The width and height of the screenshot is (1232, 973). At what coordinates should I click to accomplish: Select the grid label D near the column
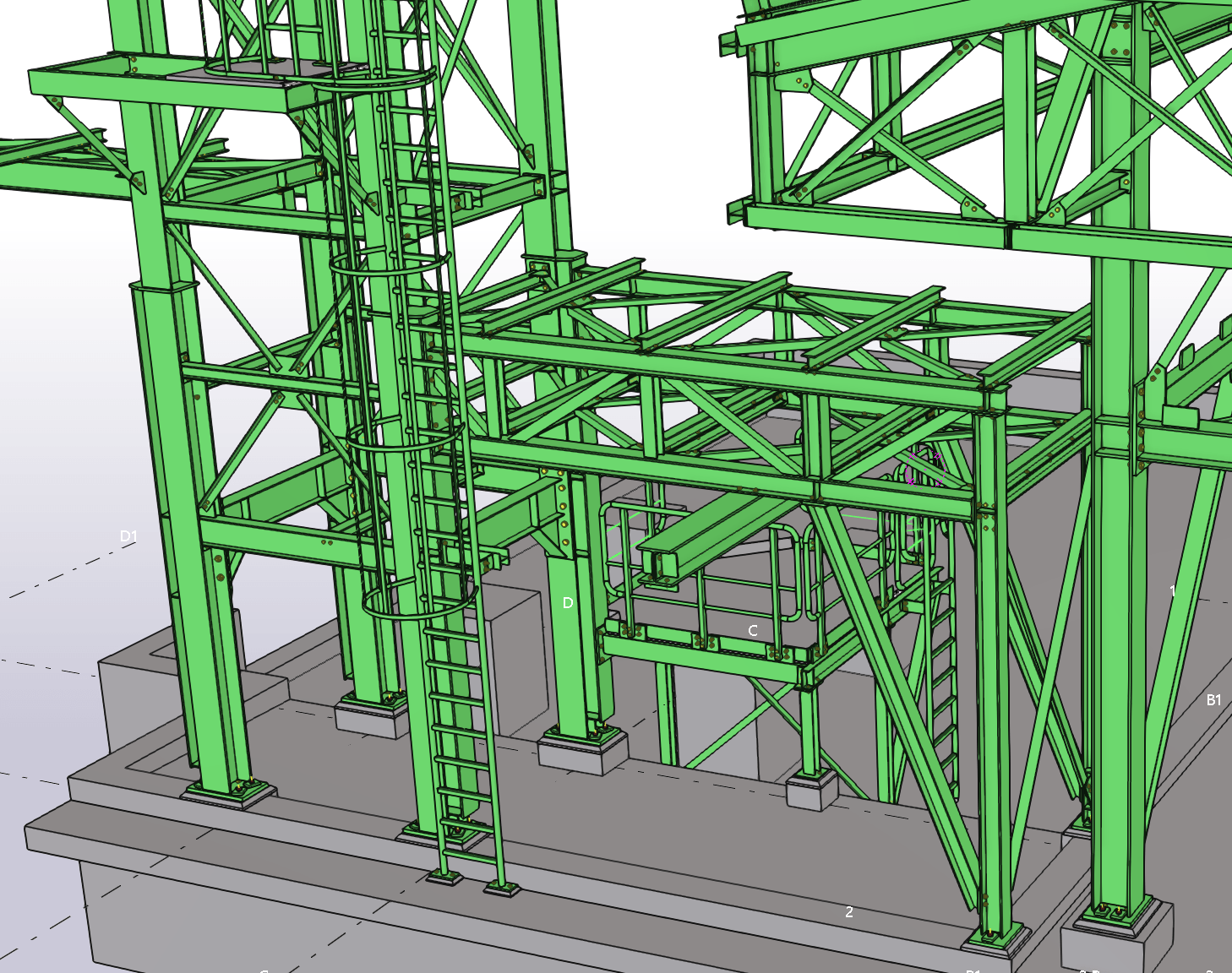click(x=568, y=602)
